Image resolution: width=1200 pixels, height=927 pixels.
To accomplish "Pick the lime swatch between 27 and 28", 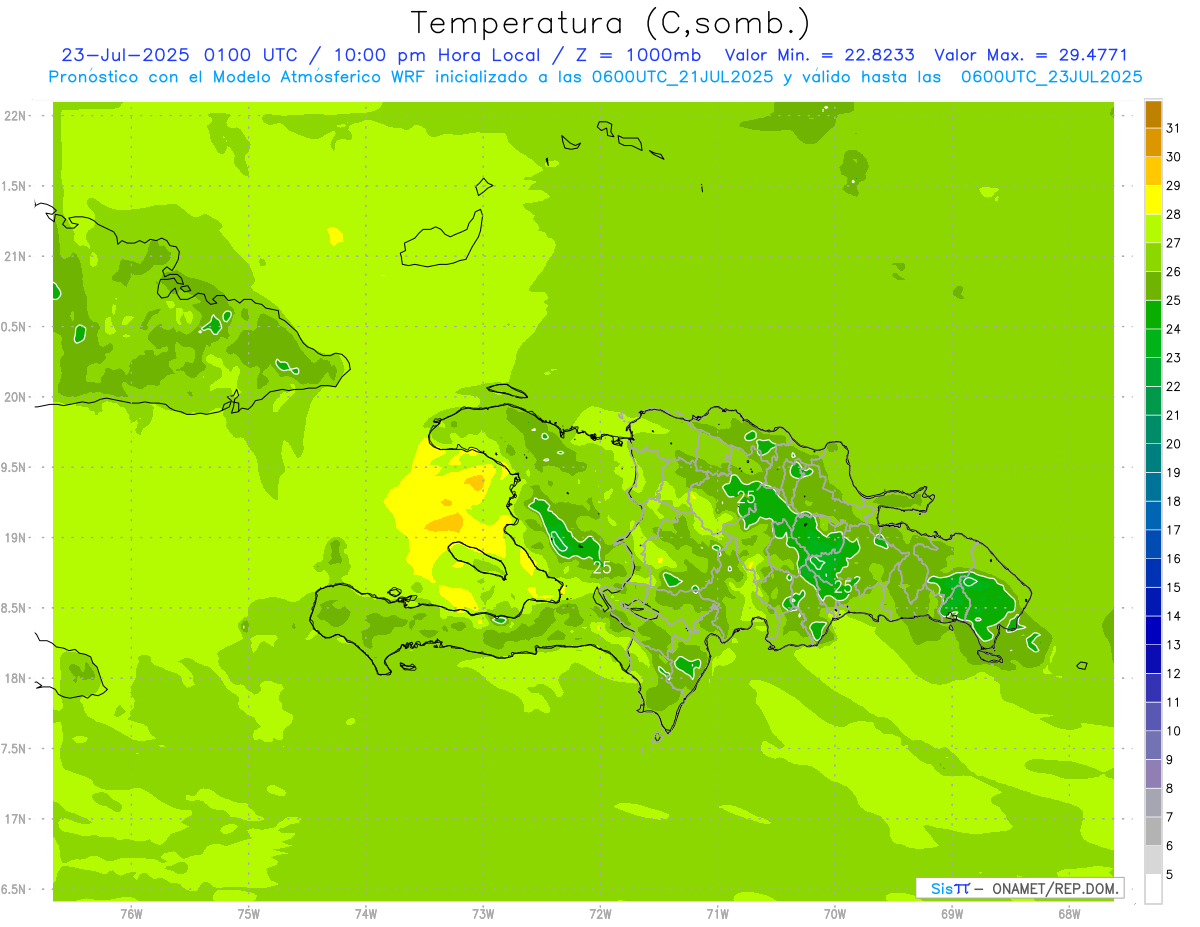I will (x=1153, y=229).
